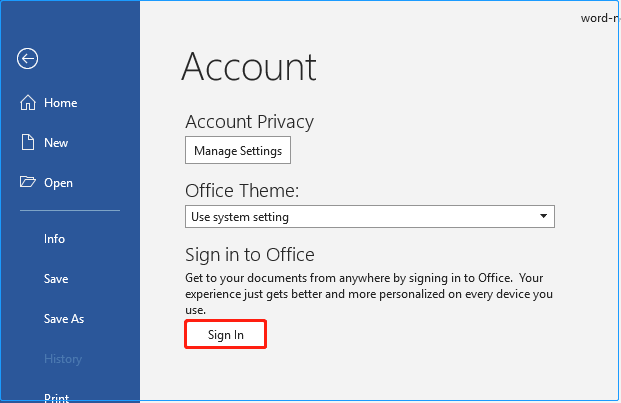This screenshot has height=403, width=621.
Task: Click the New blank document icon
Action: click(x=27, y=143)
